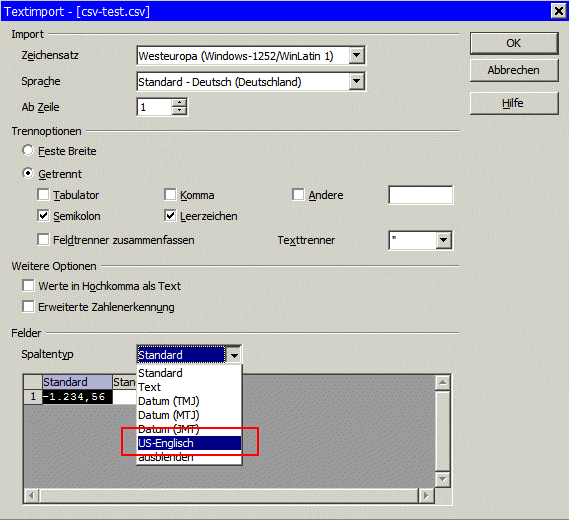Choose ausblenden from Spaltentyp list
Screen dimensions: 569x520
point(189,457)
